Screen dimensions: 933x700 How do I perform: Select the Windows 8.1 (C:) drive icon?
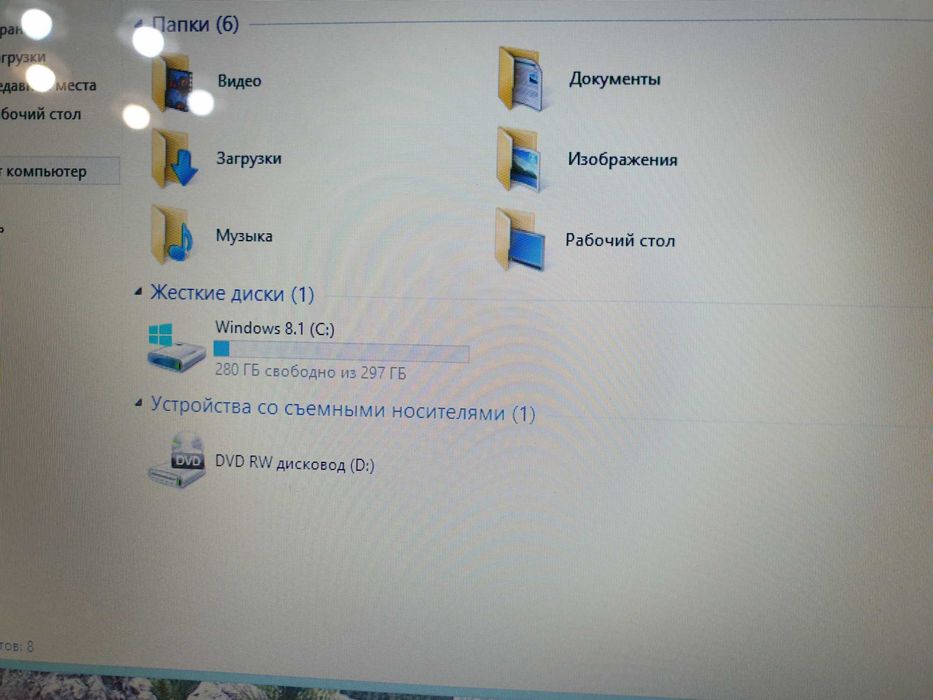pos(176,348)
